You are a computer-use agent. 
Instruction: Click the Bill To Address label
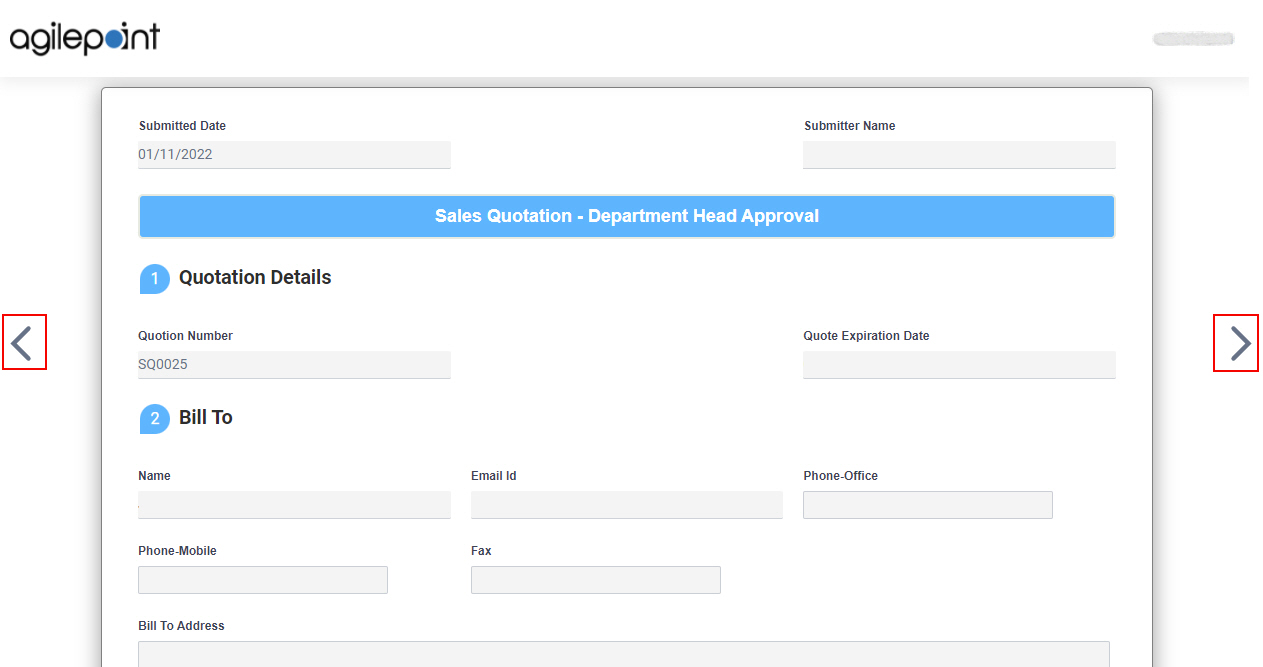click(181, 626)
